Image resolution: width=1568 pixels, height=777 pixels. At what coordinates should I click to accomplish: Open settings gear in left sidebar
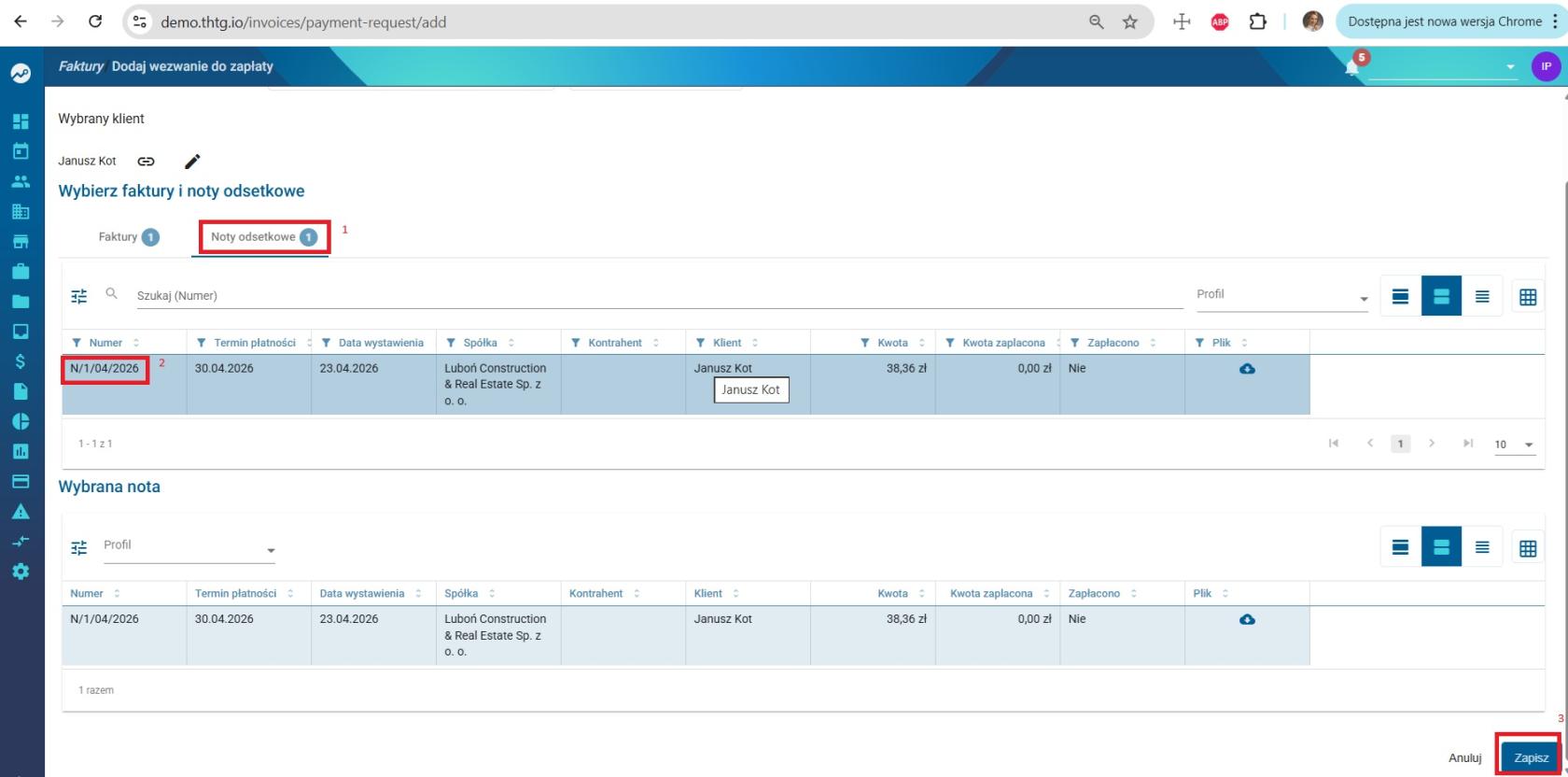21,572
